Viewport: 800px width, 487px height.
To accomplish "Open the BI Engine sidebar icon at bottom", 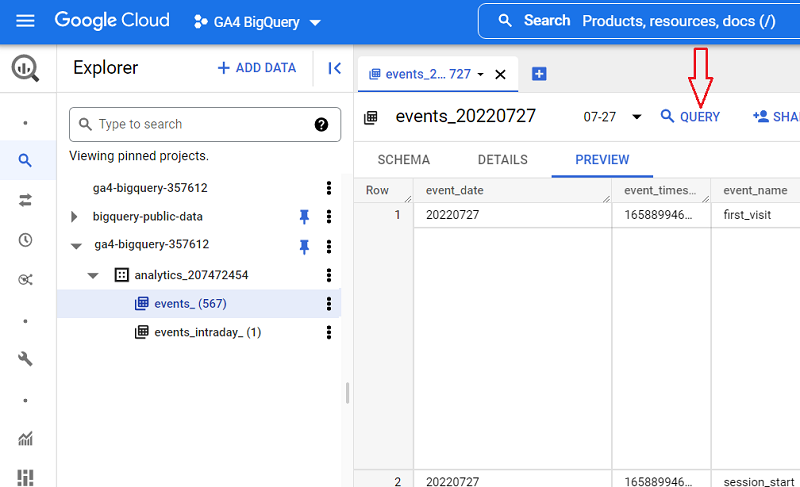I will (25, 478).
